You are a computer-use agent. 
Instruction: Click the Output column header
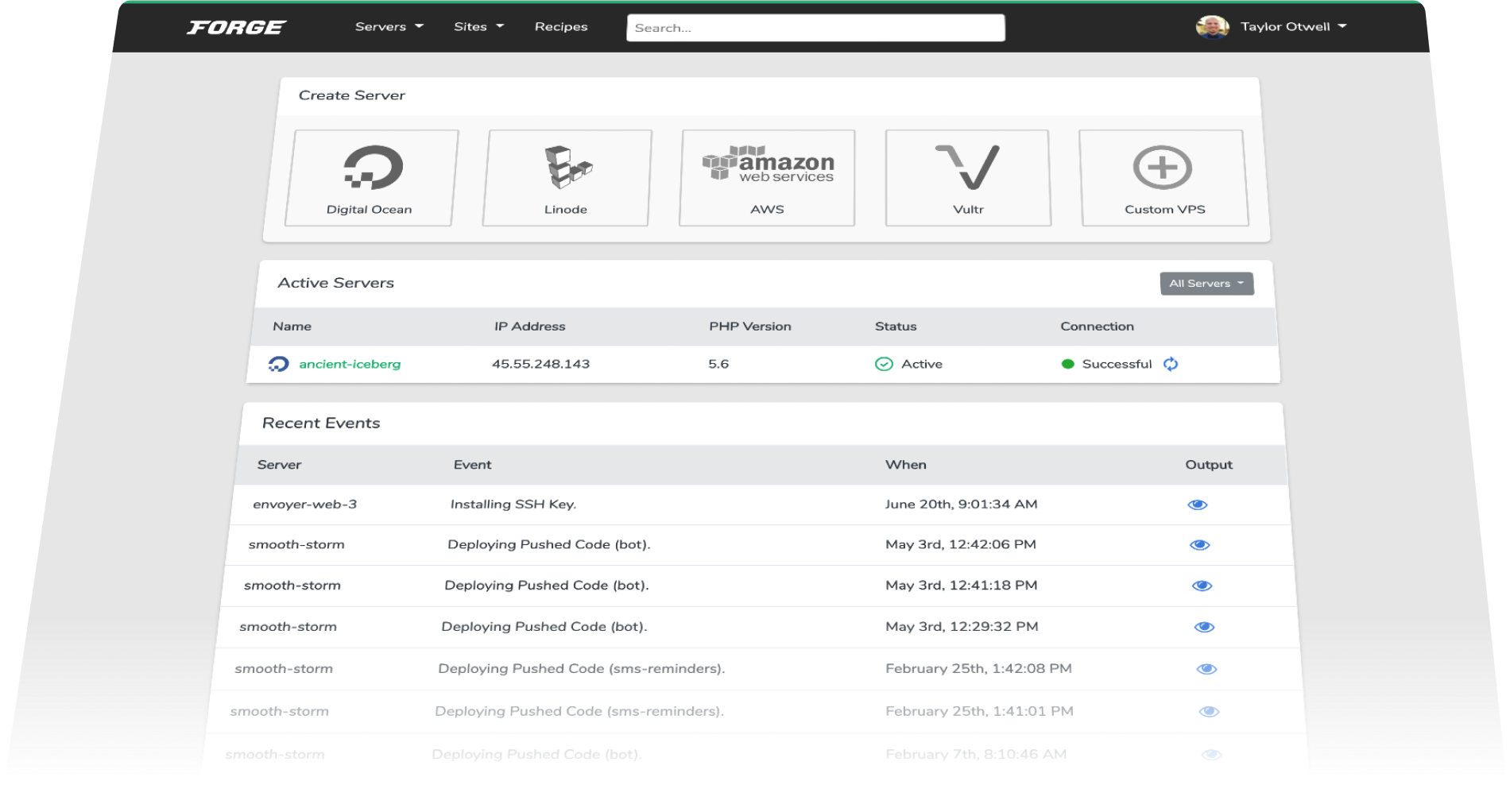(1209, 465)
